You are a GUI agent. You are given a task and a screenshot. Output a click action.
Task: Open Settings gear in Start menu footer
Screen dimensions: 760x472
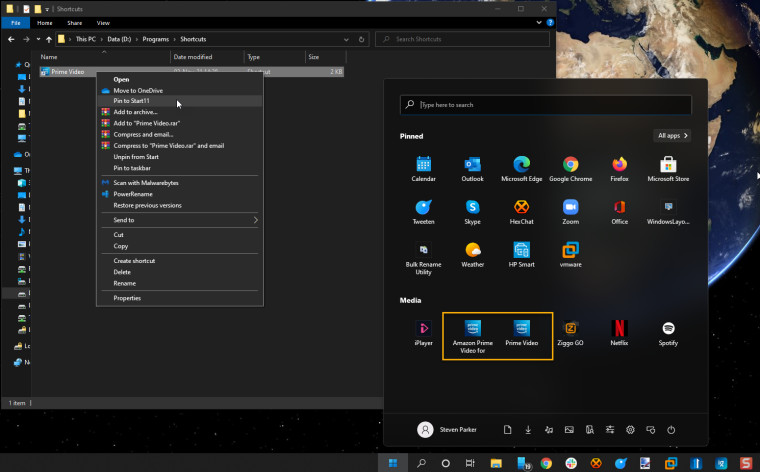[630, 430]
